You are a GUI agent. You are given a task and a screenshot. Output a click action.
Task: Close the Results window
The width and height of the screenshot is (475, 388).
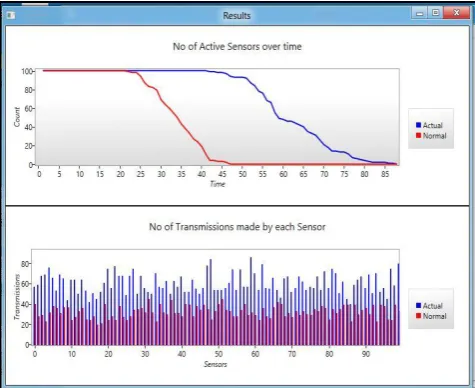coord(456,13)
